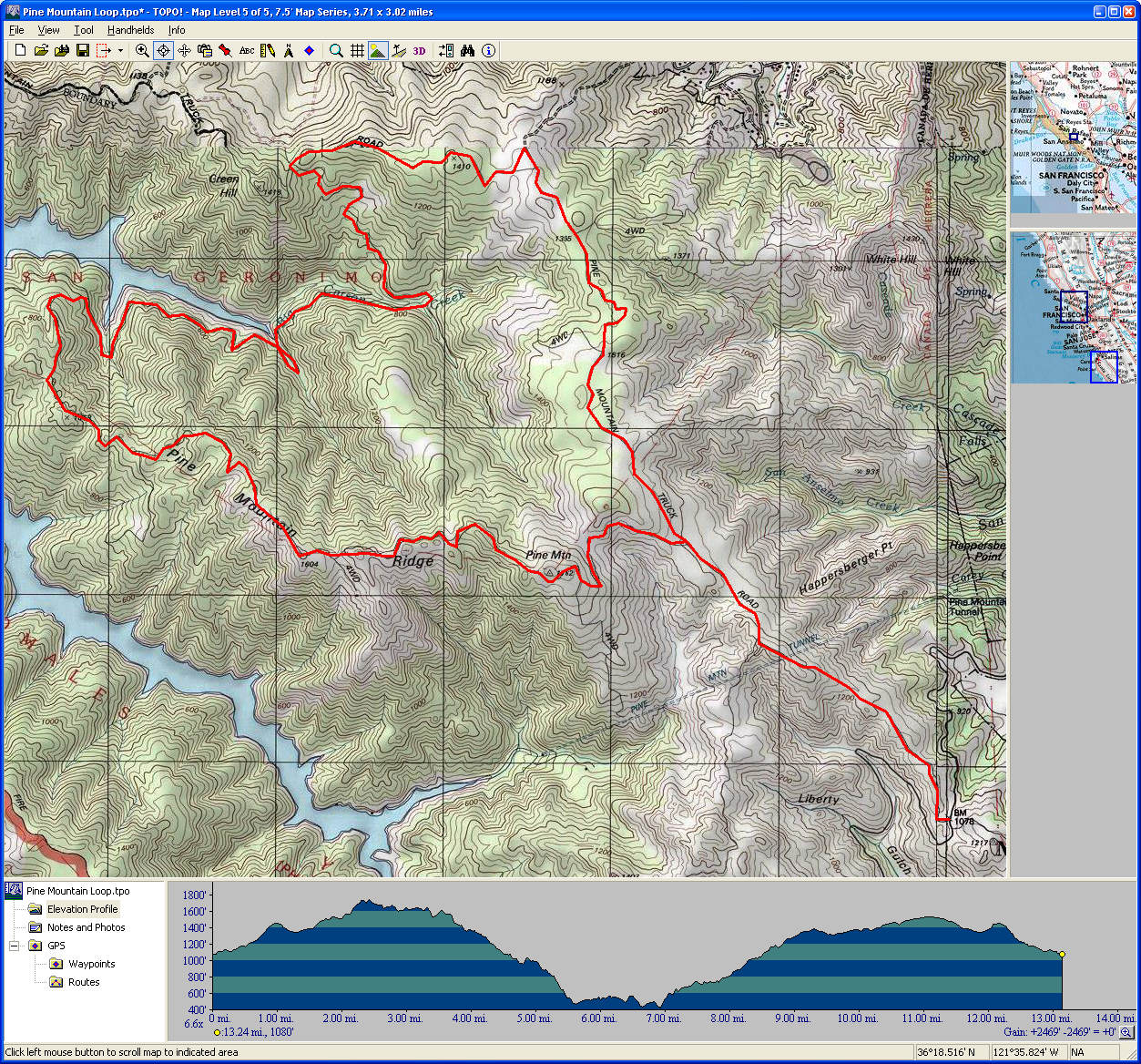Open the 3D view
This screenshot has width=1141, height=1064.
point(419,51)
